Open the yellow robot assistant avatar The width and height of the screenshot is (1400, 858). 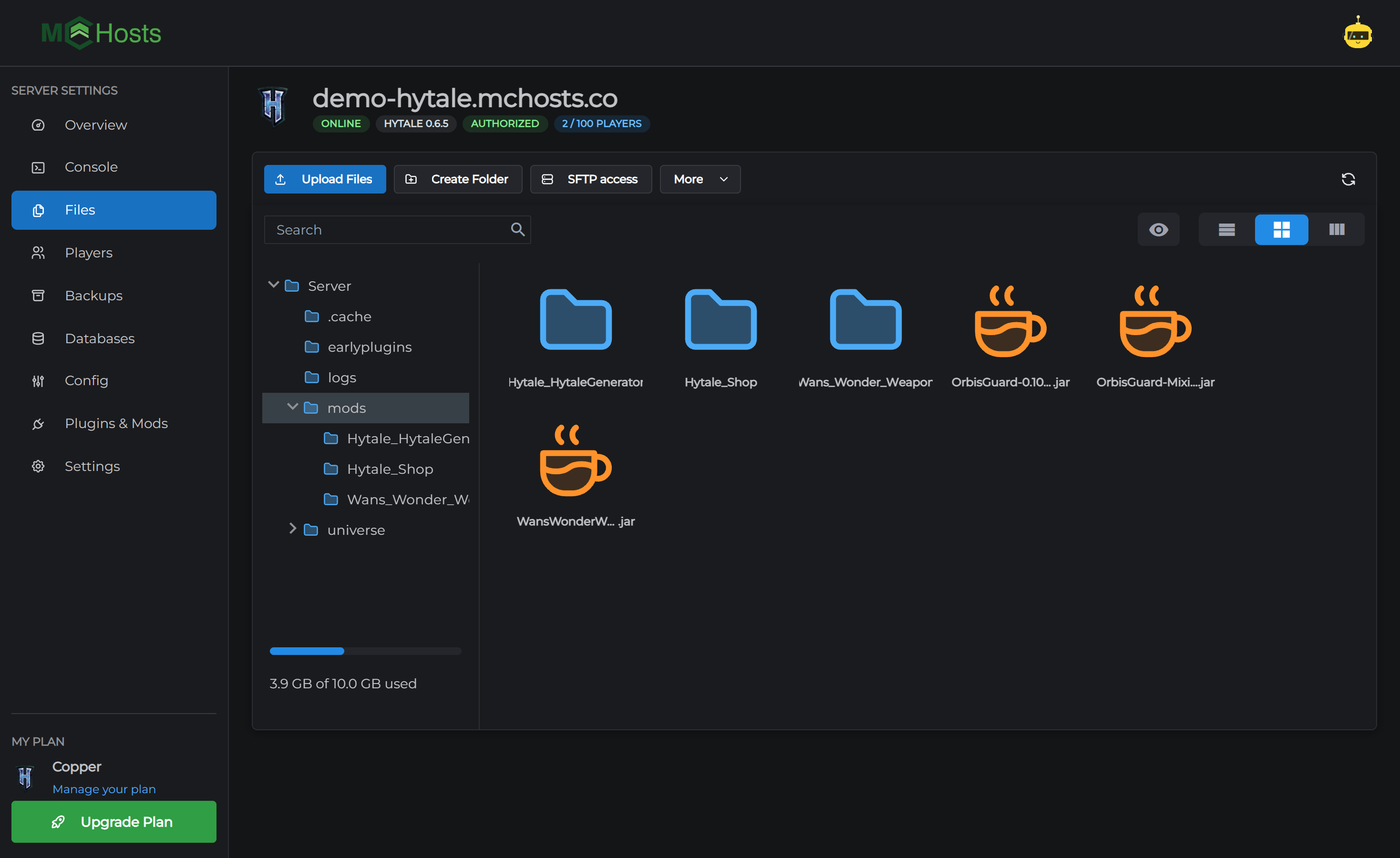click(1358, 33)
